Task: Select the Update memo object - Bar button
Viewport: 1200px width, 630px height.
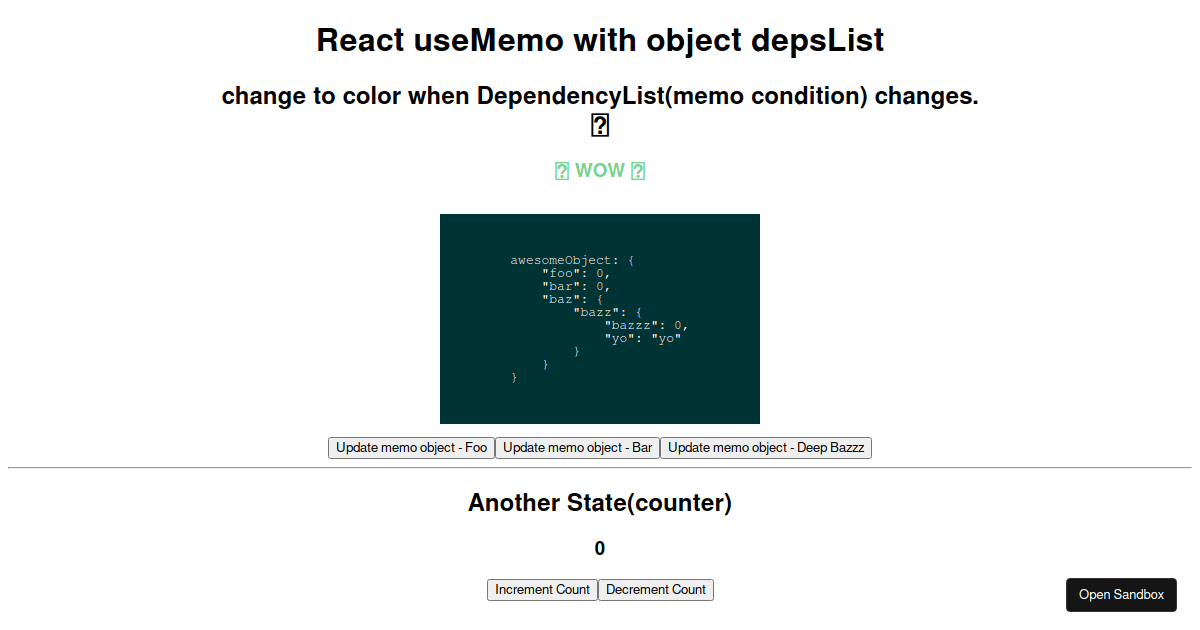Action: tap(577, 448)
